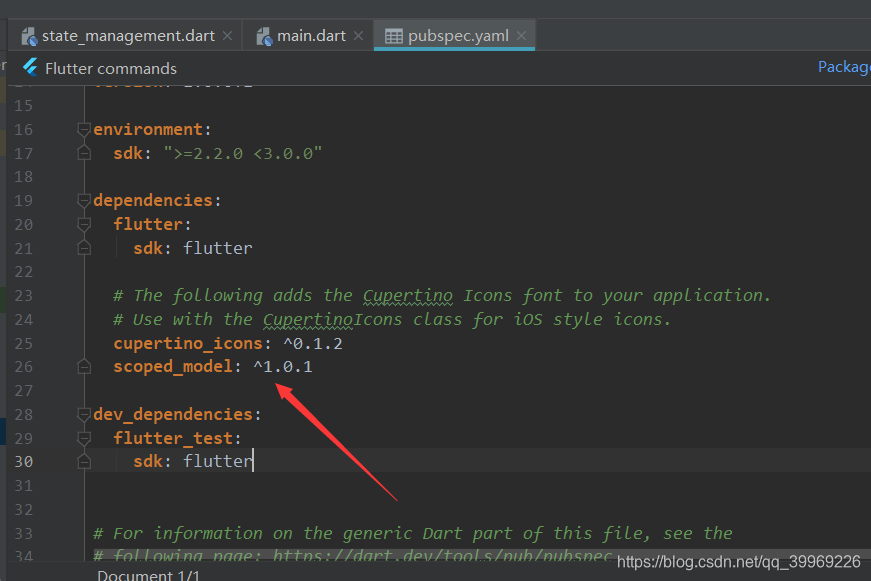Click the Flutter icon in the commands banner
Screen dimensions: 871x581
point(31,68)
